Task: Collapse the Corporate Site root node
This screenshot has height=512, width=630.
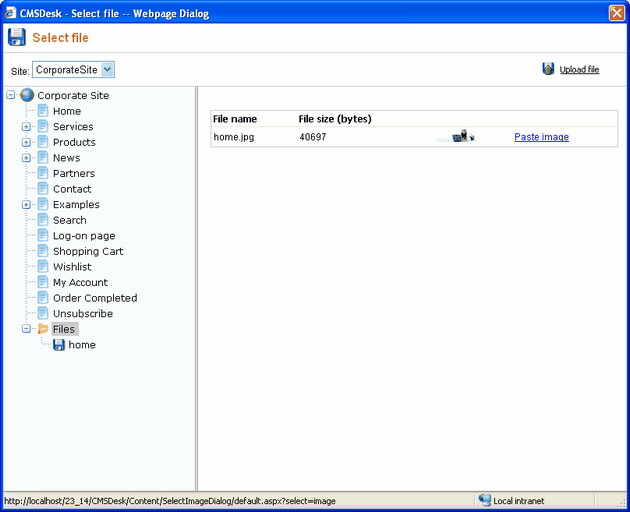Action: pos(11,95)
